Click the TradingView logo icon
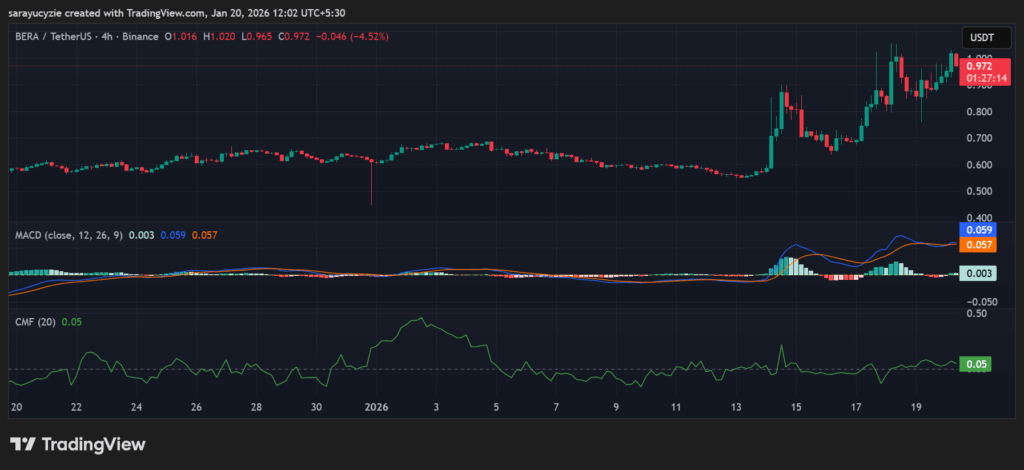Screen dimensions: 1024x470 [23, 444]
